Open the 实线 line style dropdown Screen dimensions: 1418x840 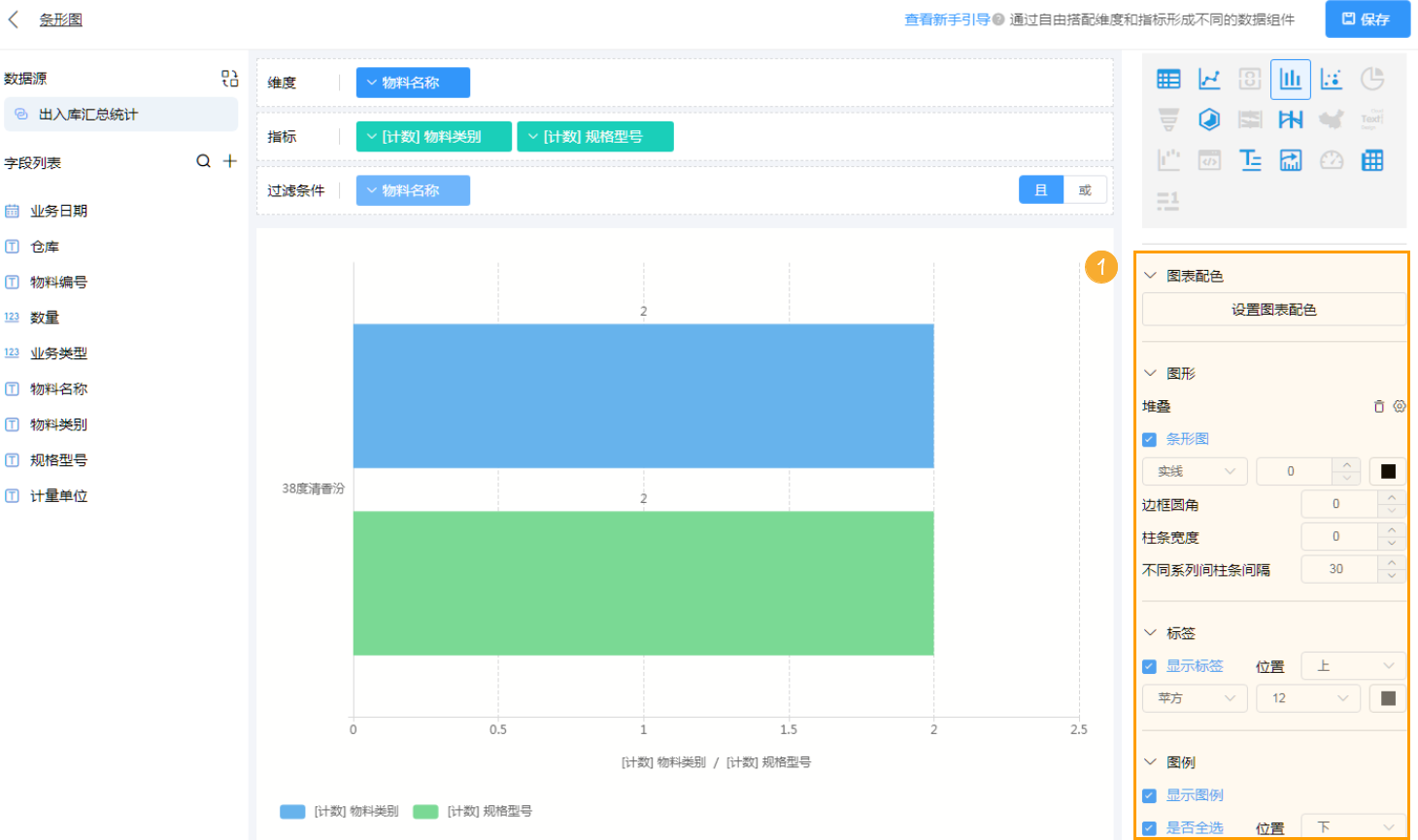point(1195,470)
